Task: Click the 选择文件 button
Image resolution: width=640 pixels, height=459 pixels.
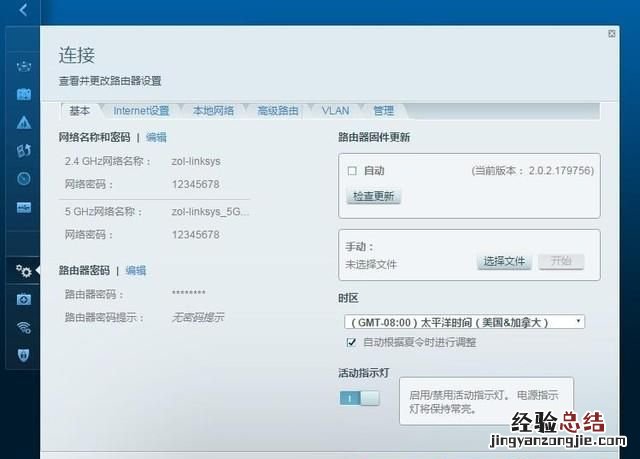Action: 504,261
